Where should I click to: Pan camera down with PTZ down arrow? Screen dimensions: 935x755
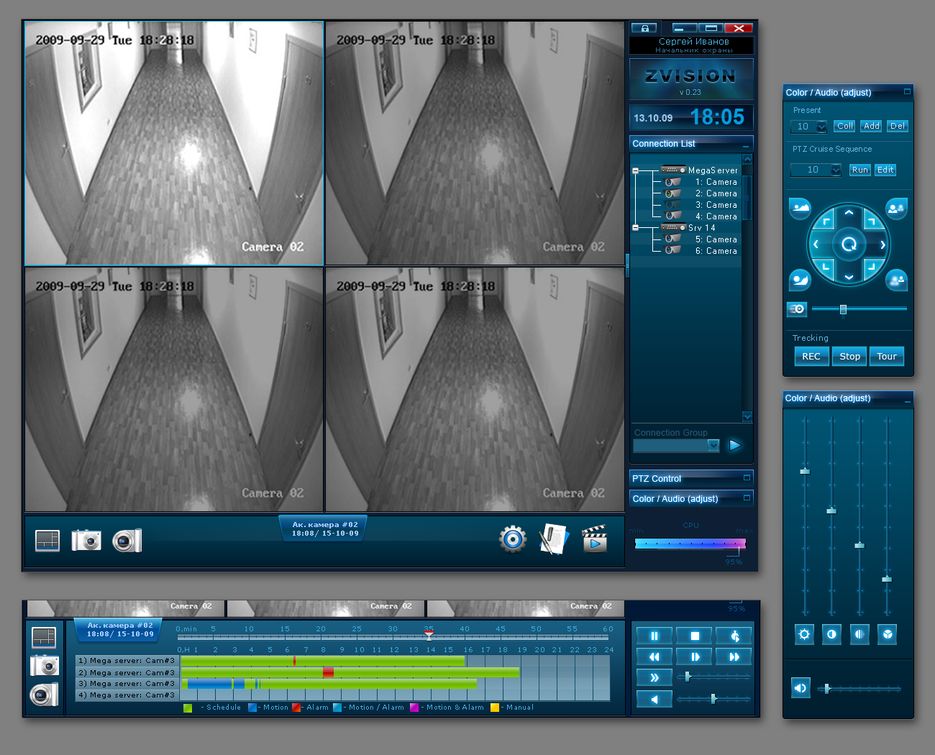tap(849, 276)
